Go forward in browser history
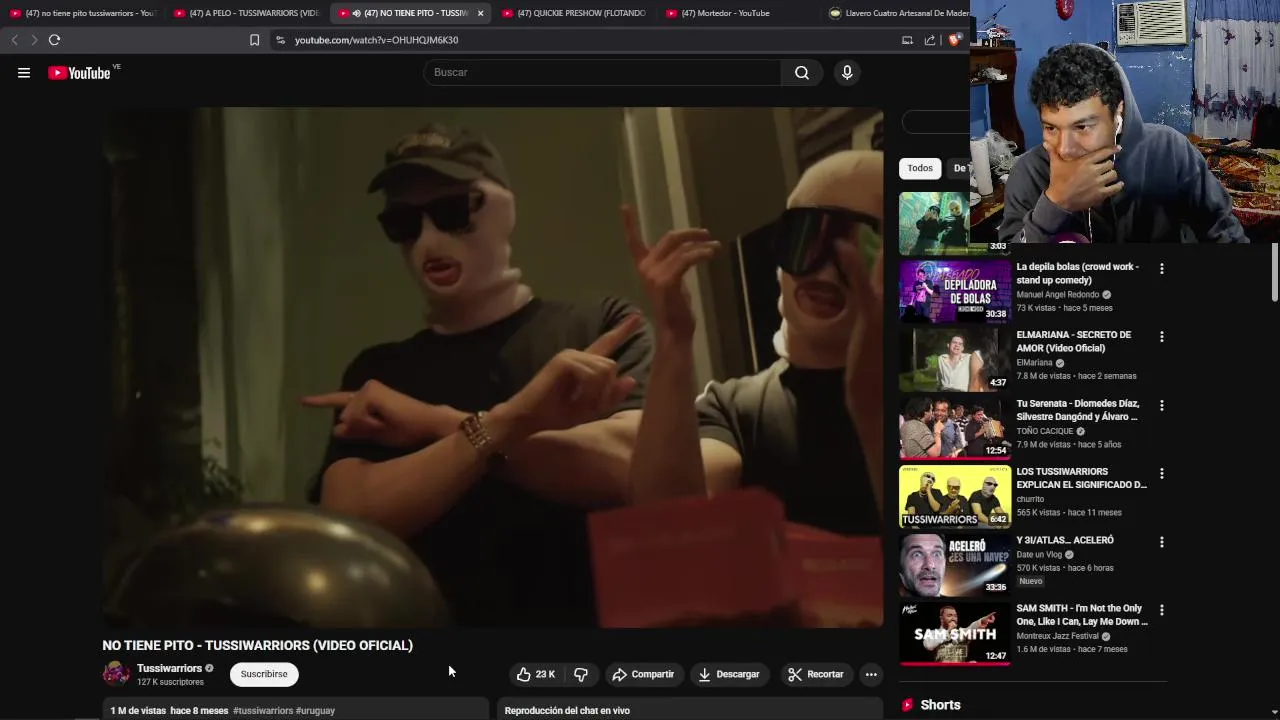This screenshot has width=1280, height=720. [33, 40]
